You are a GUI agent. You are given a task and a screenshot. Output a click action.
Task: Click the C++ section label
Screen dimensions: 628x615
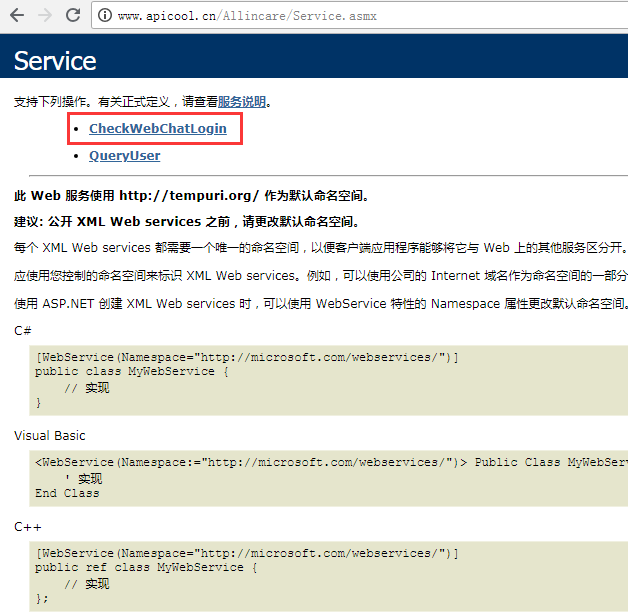point(26,527)
